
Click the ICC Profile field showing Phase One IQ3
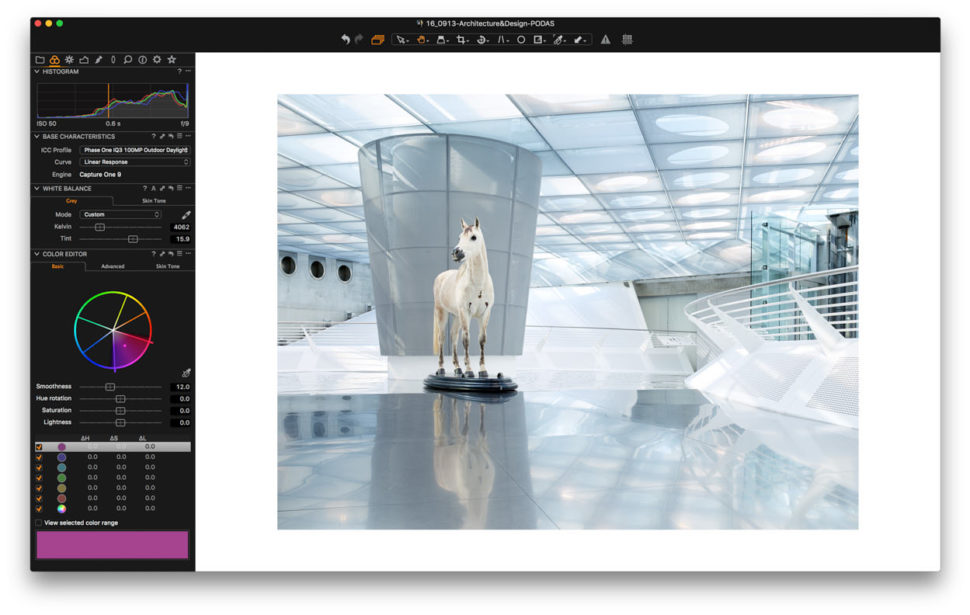tap(135, 149)
